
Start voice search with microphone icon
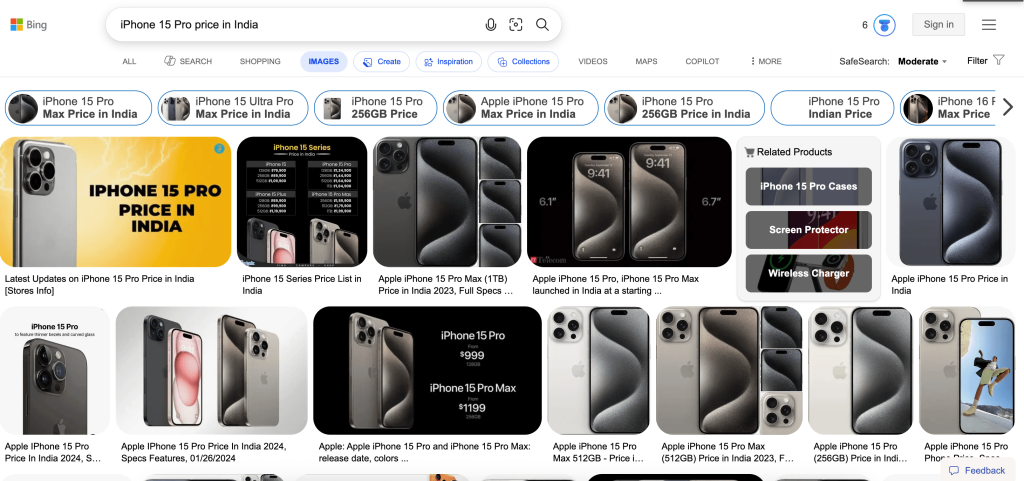point(490,25)
